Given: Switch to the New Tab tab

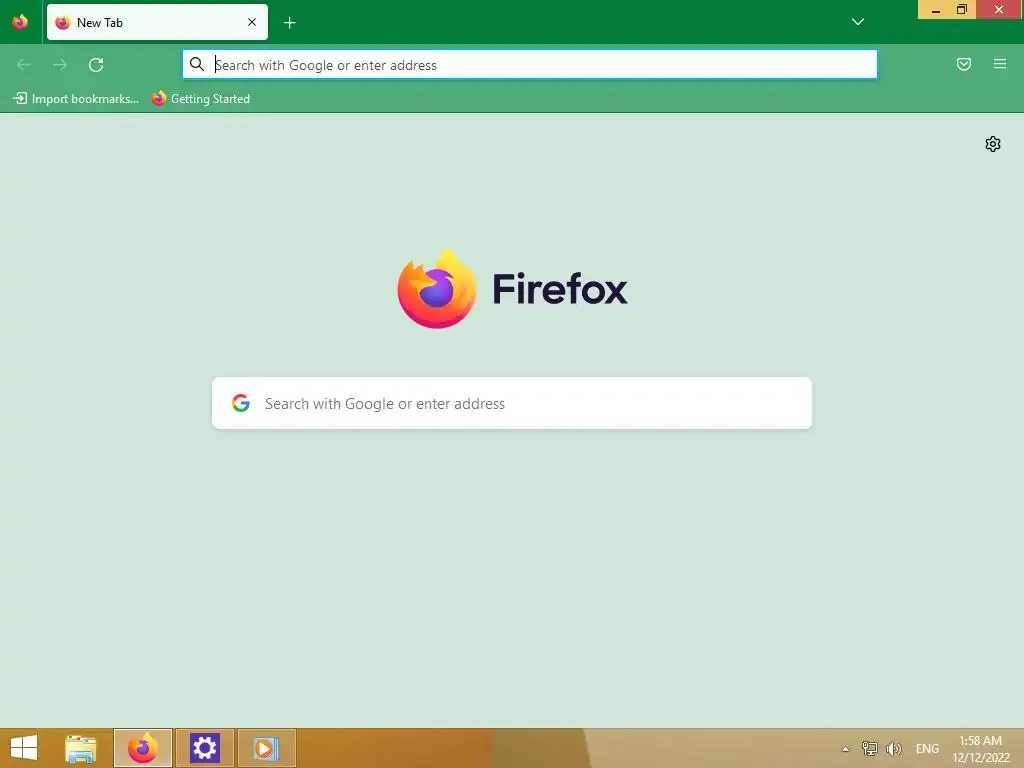Looking at the screenshot, I should click(x=157, y=22).
